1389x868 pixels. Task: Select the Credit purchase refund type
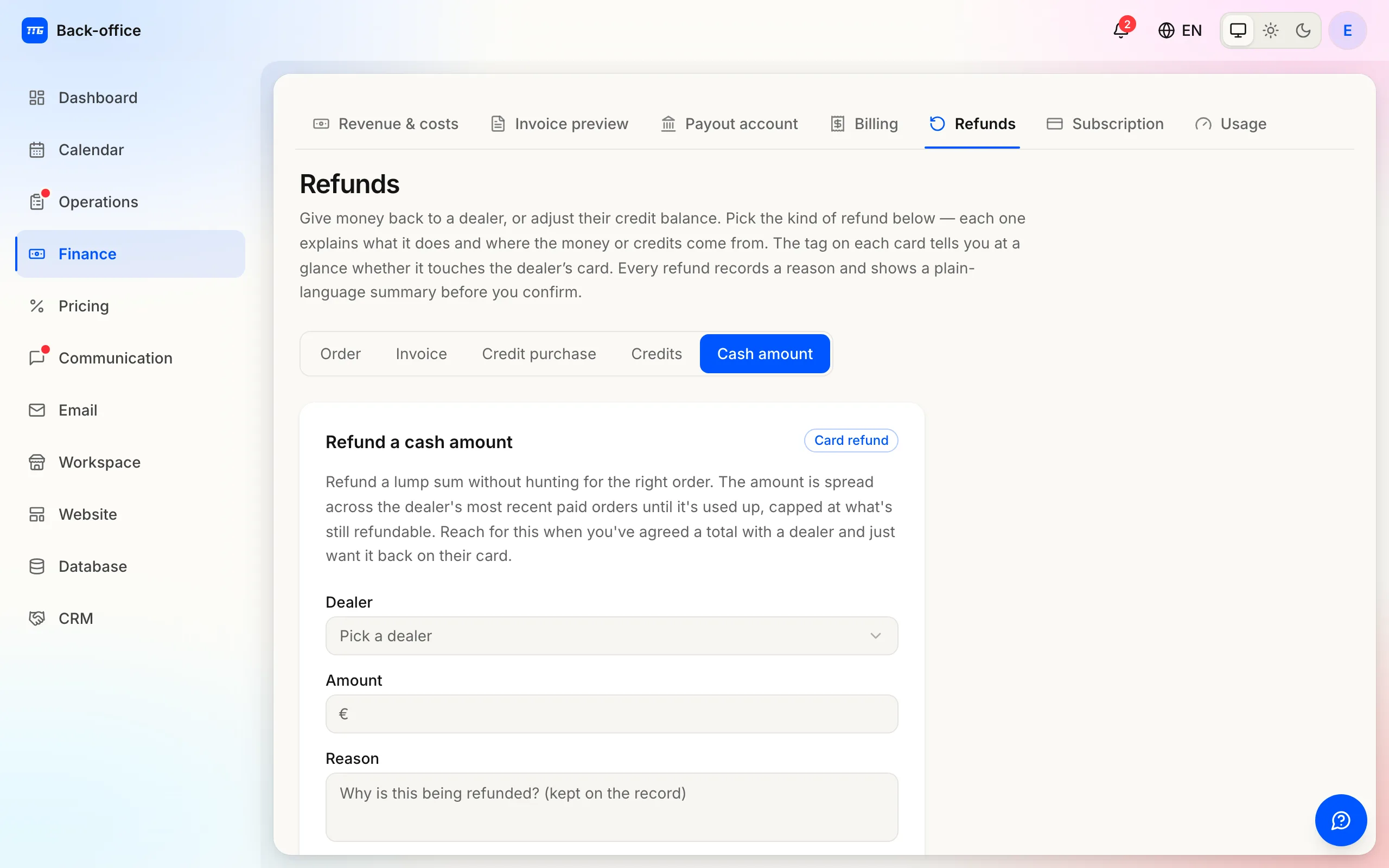539,354
